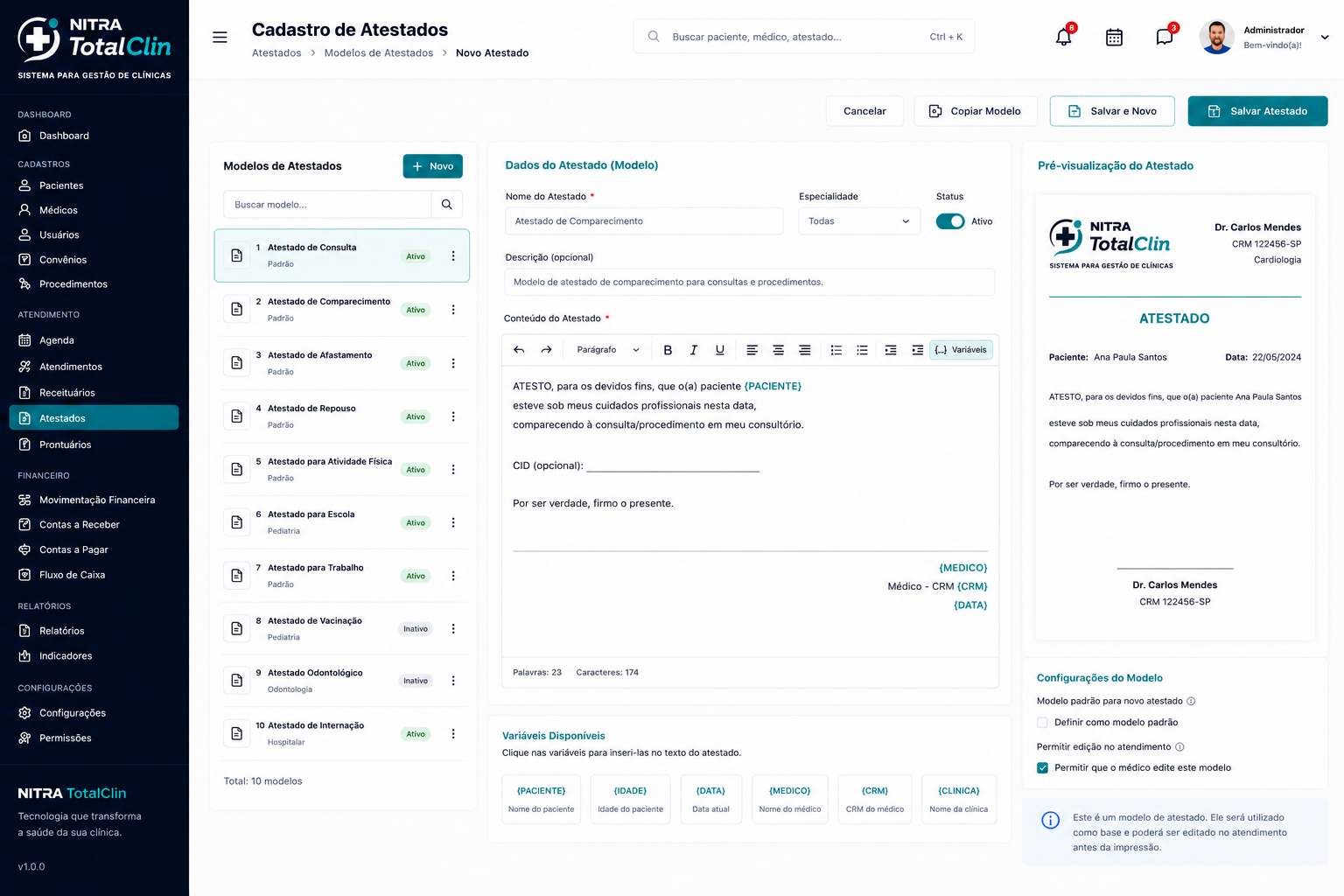Center-align text in the editor toolbar
The height and width of the screenshot is (896, 1344).
778,350
